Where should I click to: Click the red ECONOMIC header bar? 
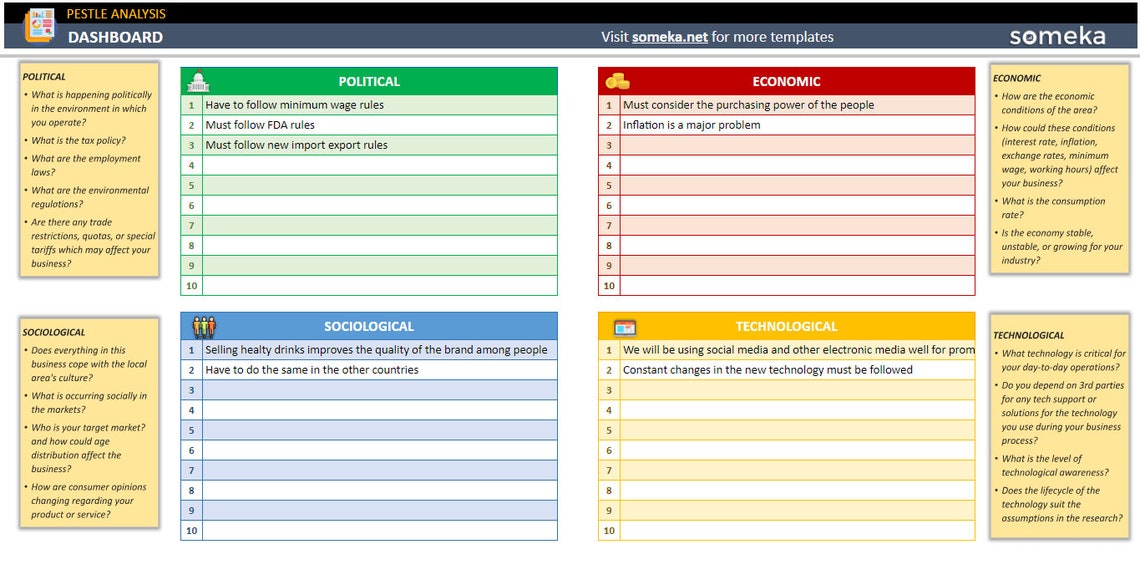786,80
